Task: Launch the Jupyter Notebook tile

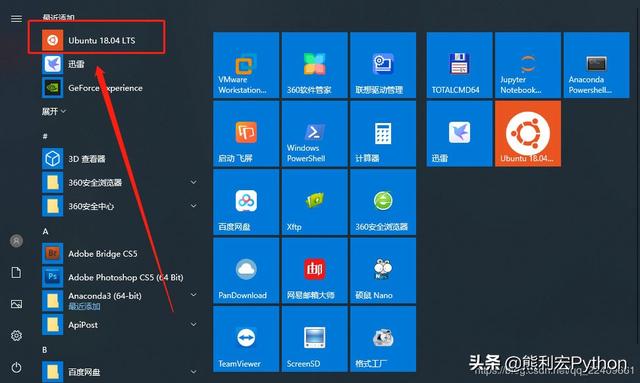Action: tap(528, 65)
